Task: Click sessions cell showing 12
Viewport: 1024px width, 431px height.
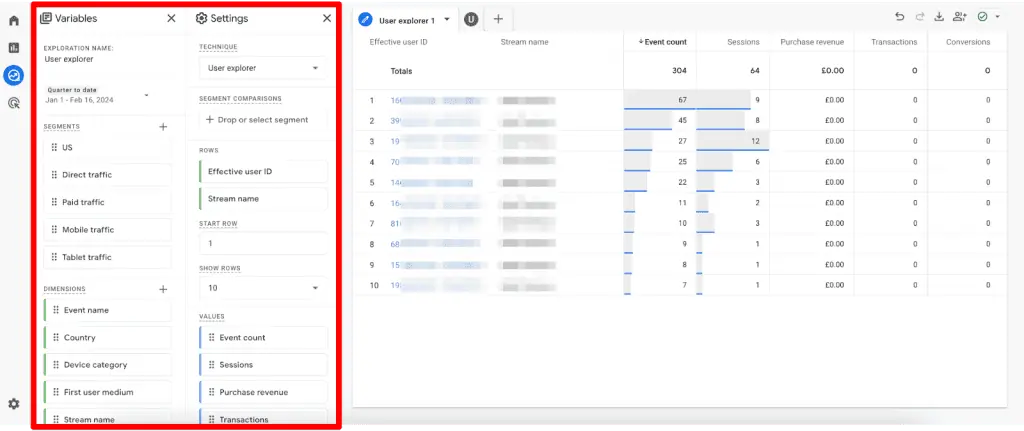Action: [733, 141]
